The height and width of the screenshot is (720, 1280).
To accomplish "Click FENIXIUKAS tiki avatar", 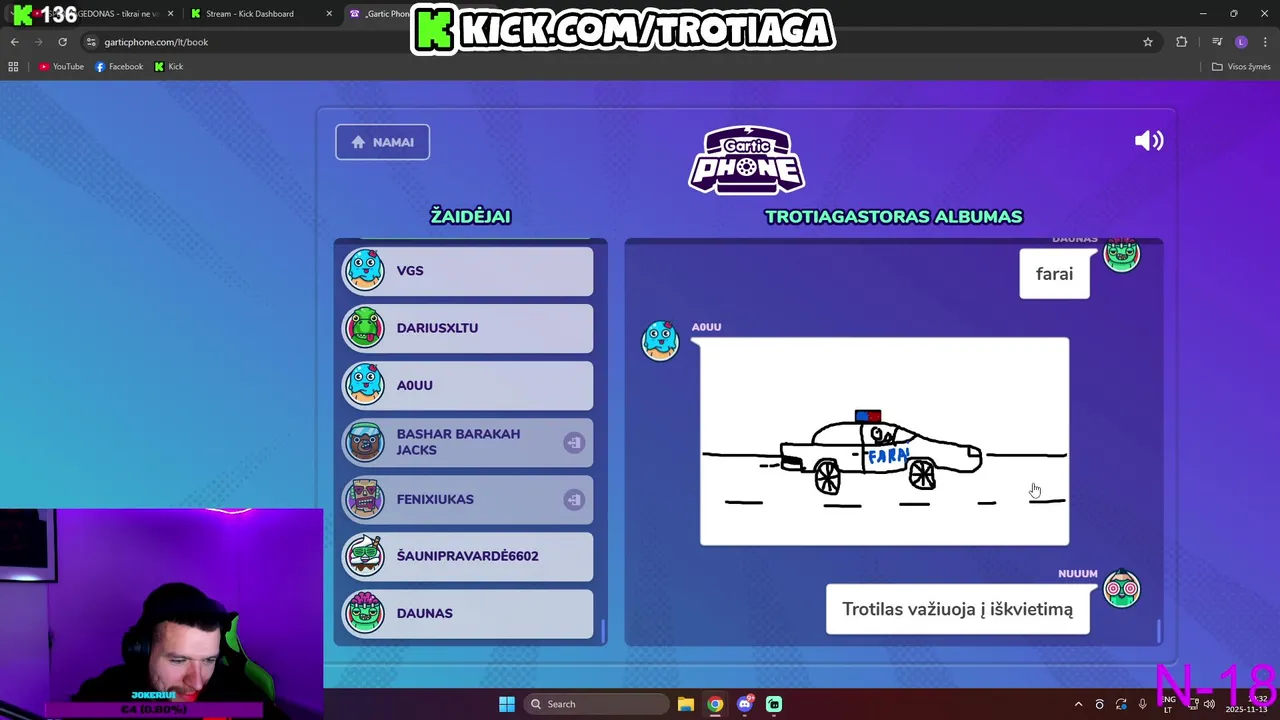I will pyautogui.click(x=364, y=499).
